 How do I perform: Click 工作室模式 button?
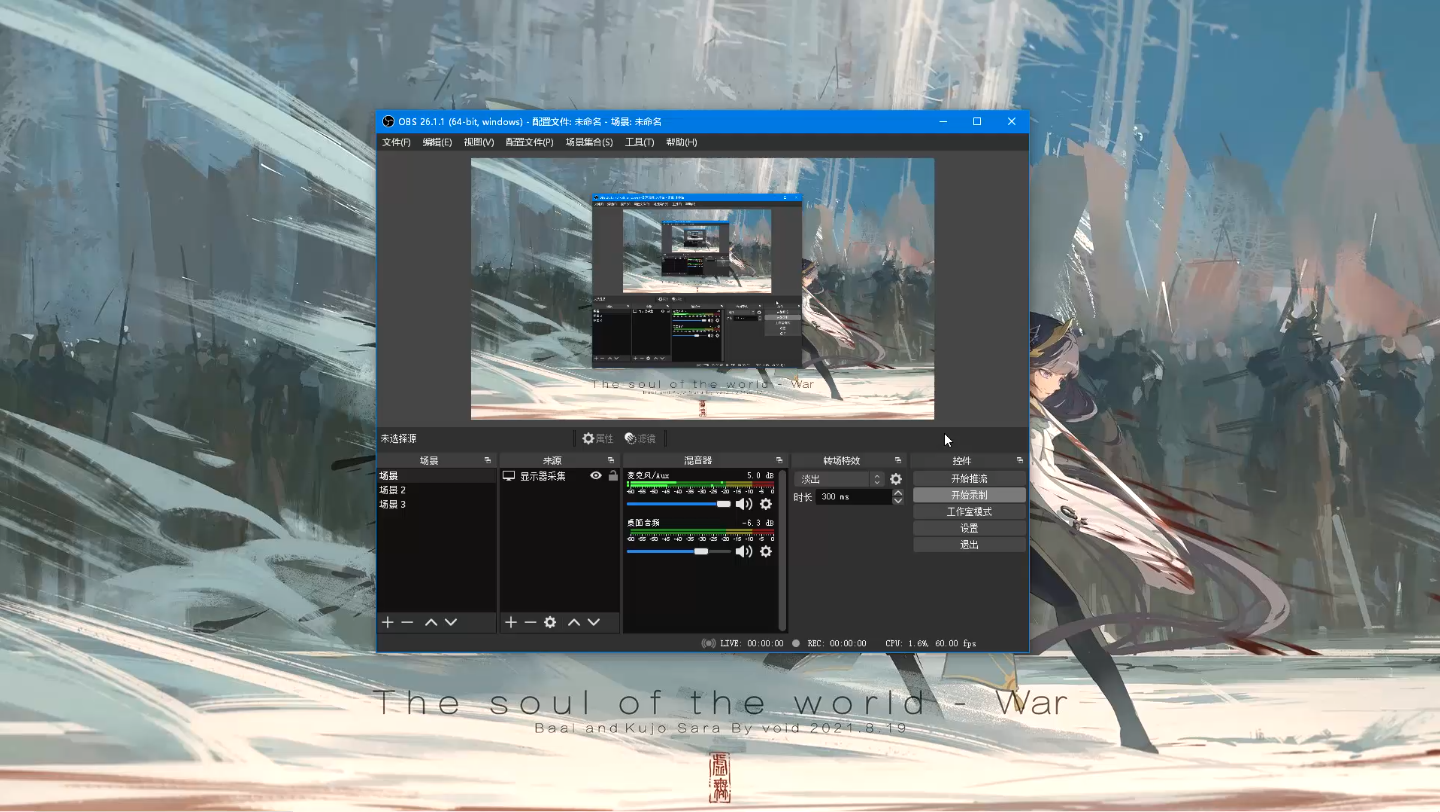click(x=969, y=512)
